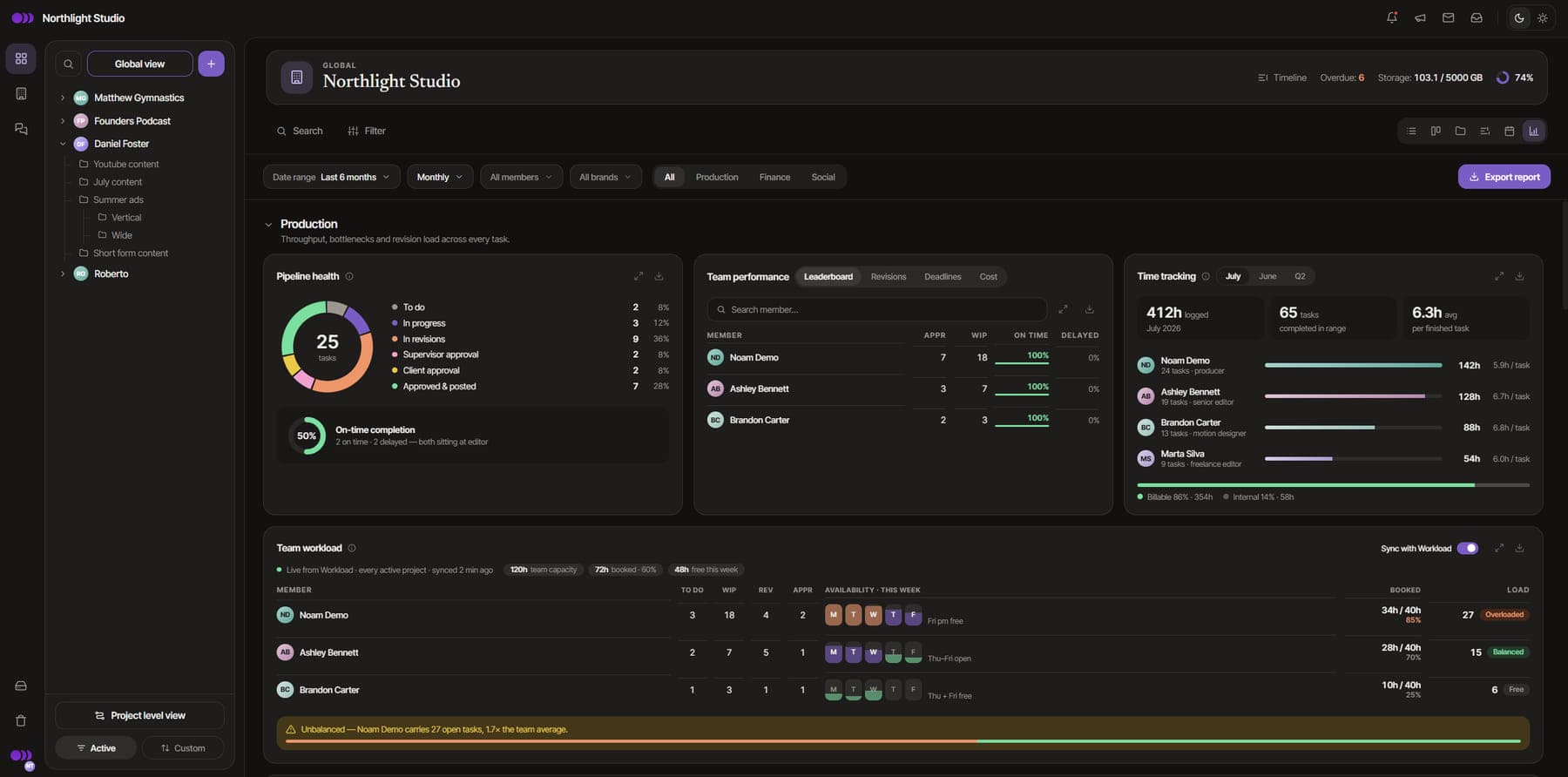Select the Custom view toggle
1568x777 pixels.
tap(183, 748)
